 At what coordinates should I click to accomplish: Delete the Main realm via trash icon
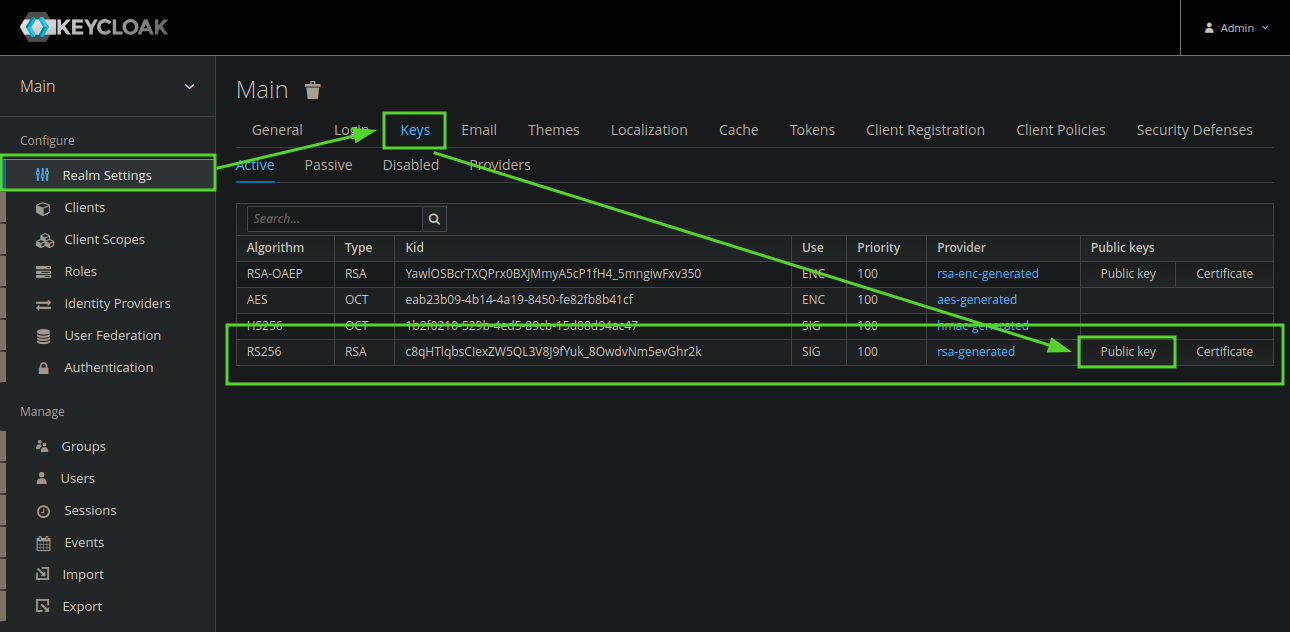click(x=313, y=89)
